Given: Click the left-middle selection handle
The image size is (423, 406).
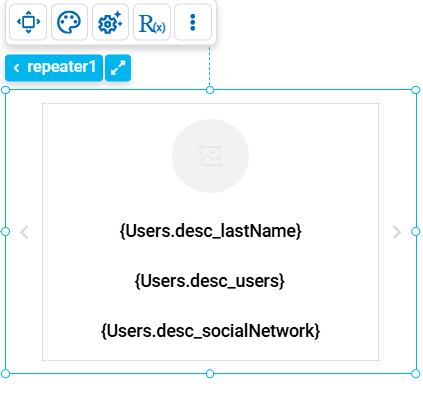Looking at the screenshot, I should point(6,232).
